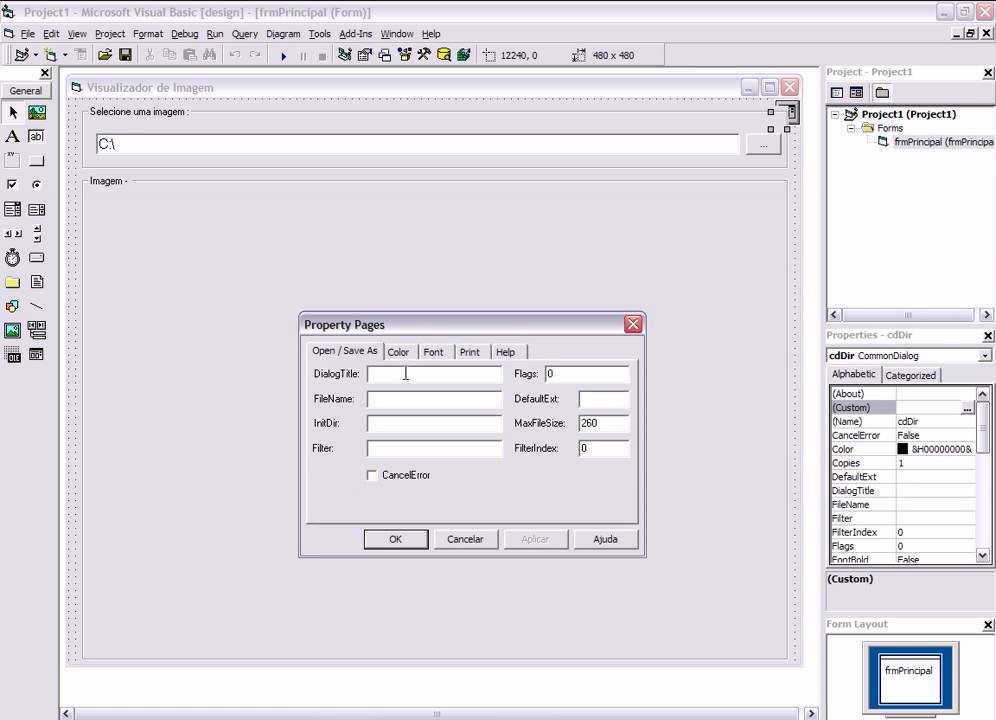Select the CommonDialog control in the toolbox
Viewport: 996px width, 720px height.
point(37,355)
